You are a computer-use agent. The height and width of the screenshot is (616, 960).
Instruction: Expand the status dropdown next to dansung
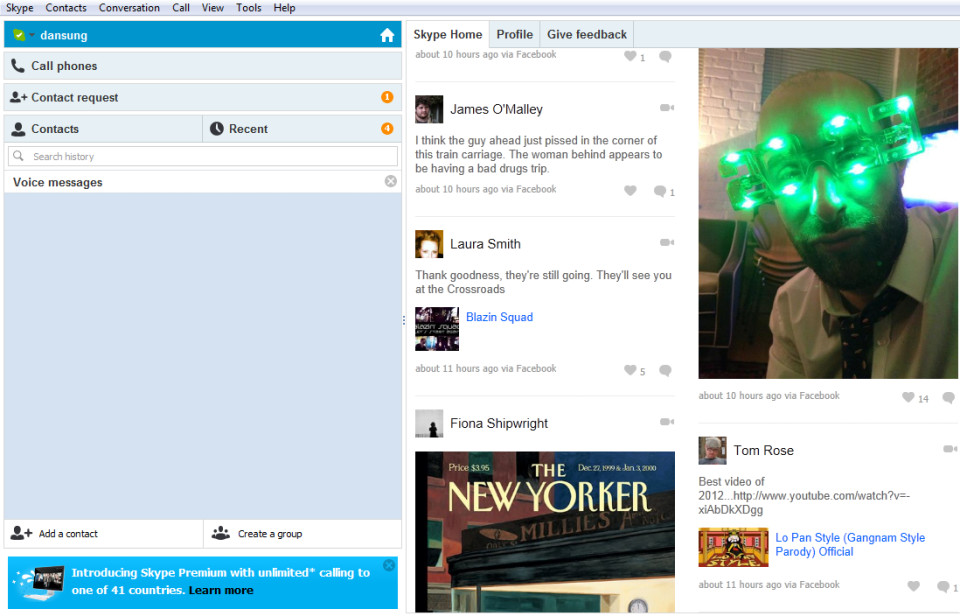click(x=32, y=36)
